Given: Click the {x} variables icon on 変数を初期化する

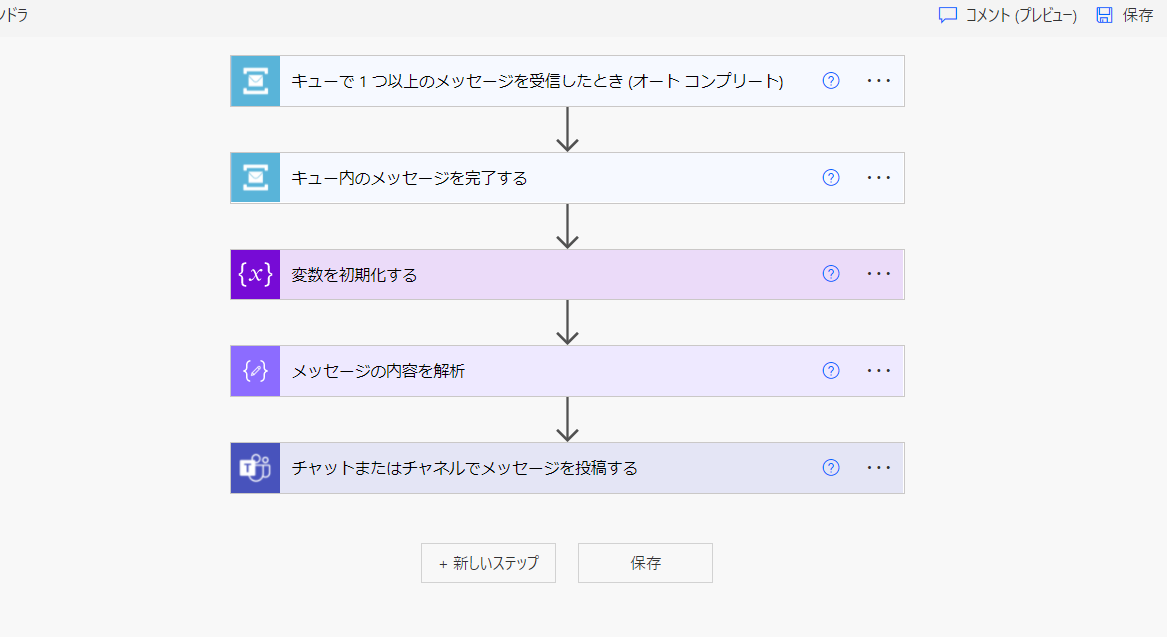Looking at the screenshot, I should [255, 274].
